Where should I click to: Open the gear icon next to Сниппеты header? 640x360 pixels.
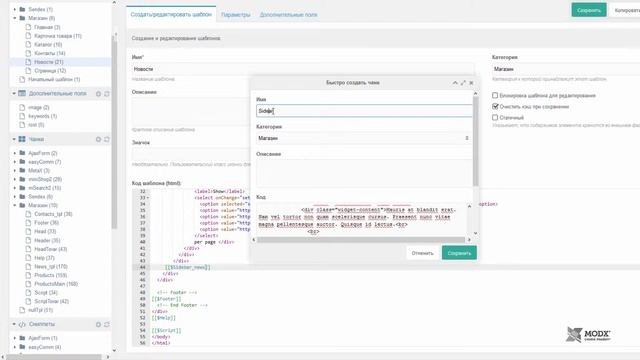pyautogui.click(x=98, y=324)
